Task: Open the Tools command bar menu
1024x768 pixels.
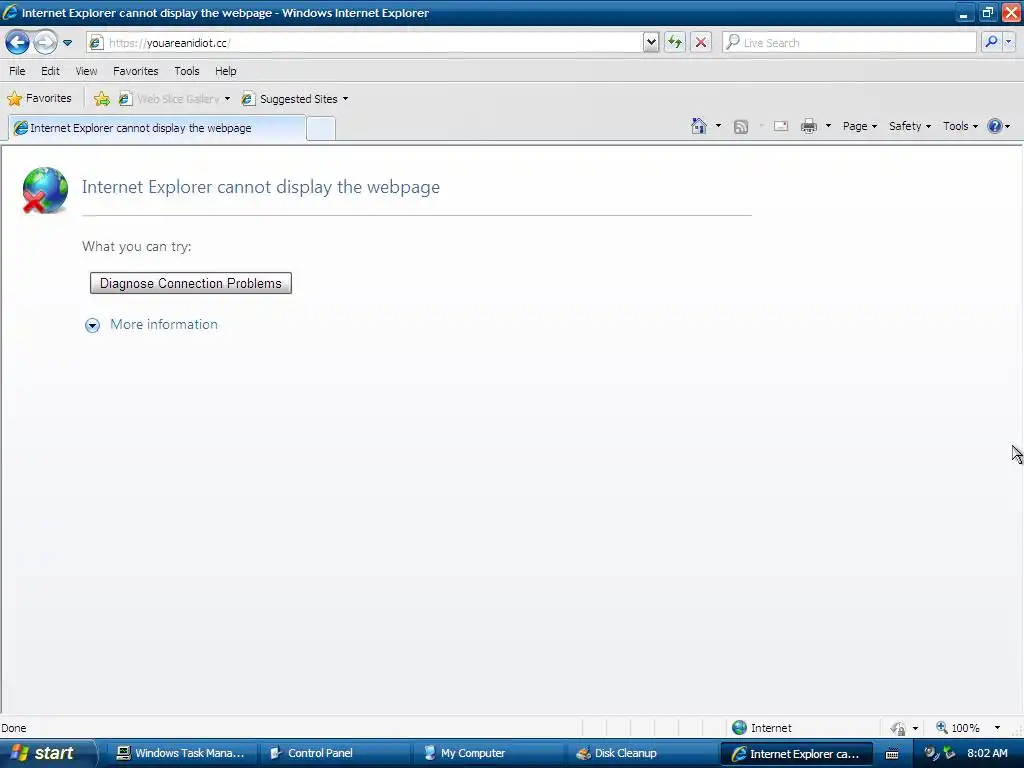Action: [x=960, y=126]
